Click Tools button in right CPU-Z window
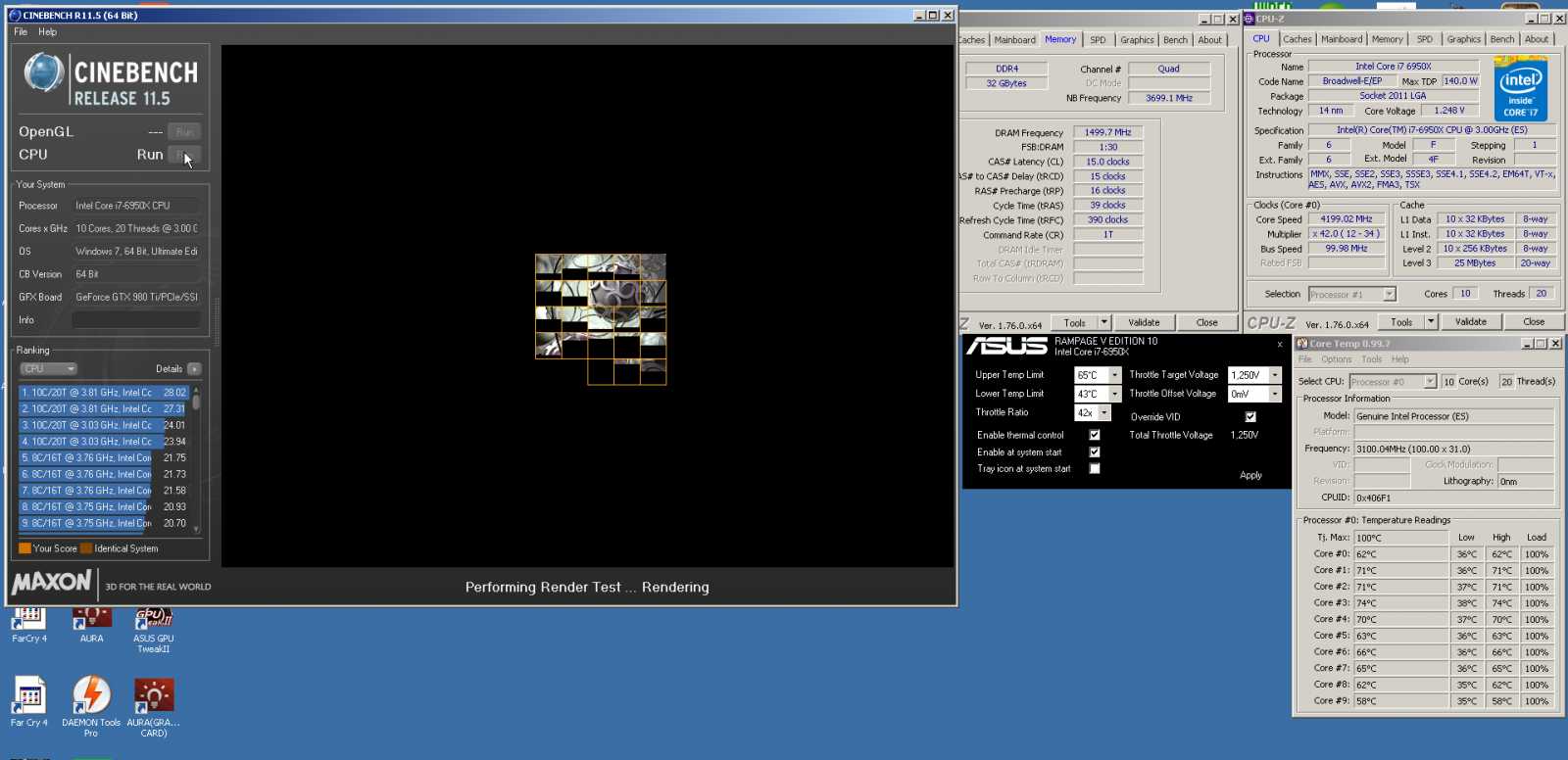1568x760 pixels. [x=1401, y=321]
